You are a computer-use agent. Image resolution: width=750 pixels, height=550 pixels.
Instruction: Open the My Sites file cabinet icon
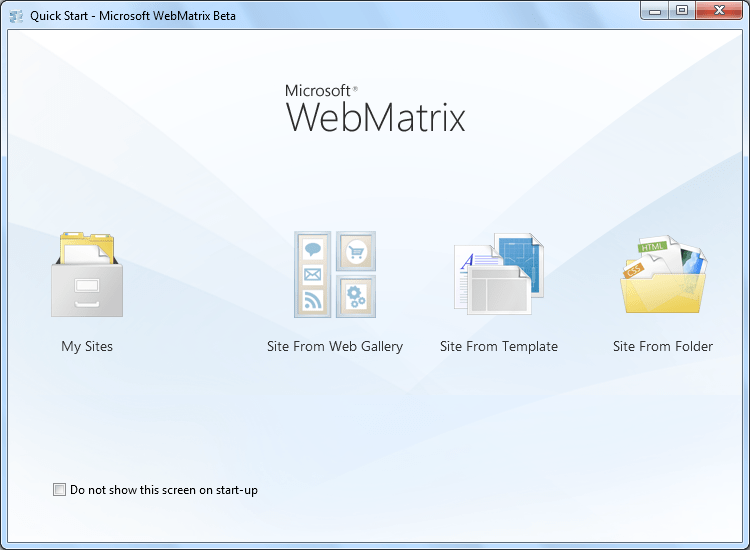[x=87, y=275]
